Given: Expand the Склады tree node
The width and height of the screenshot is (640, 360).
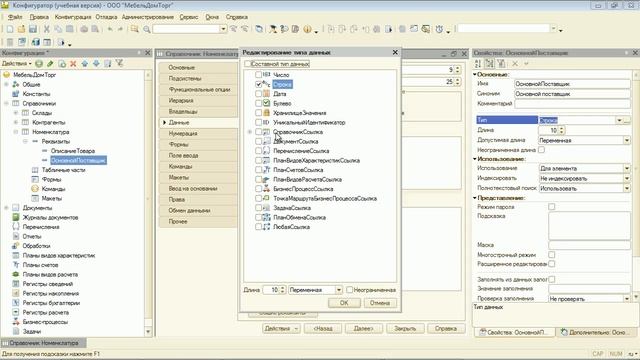Looking at the screenshot, I should click(16, 113).
